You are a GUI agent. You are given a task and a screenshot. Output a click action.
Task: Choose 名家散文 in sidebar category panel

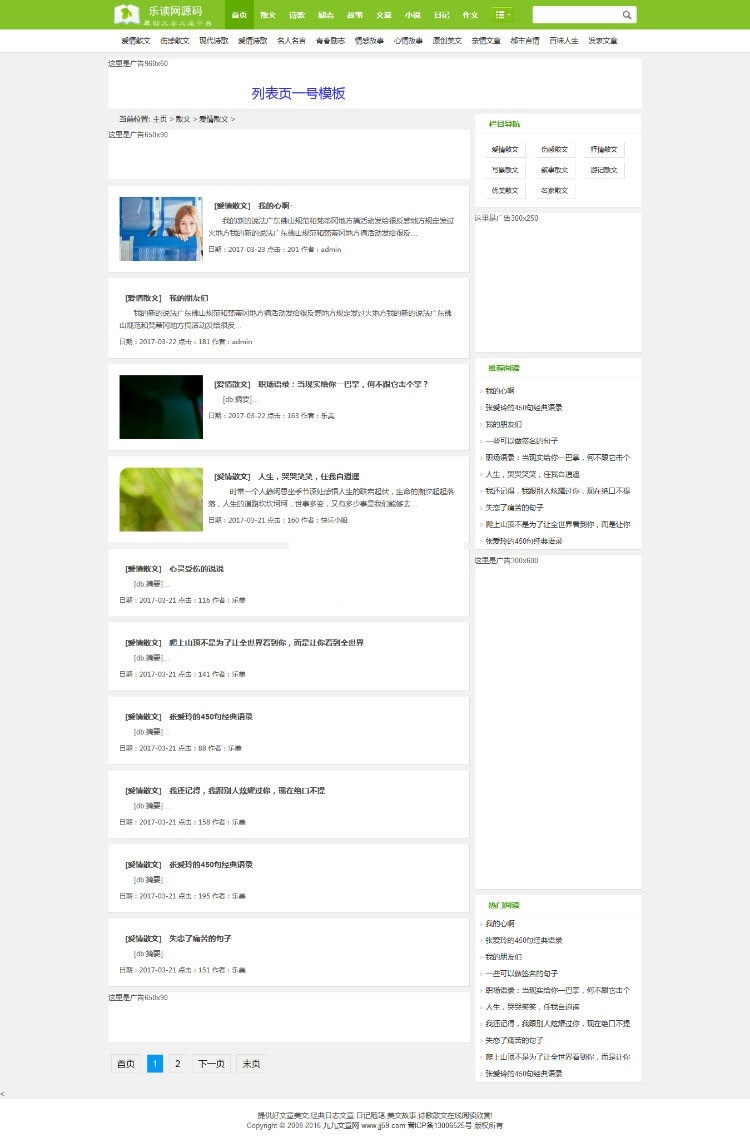(555, 190)
